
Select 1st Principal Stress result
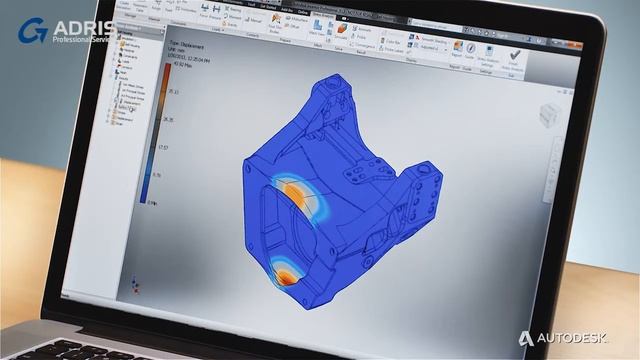click(133, 92)
